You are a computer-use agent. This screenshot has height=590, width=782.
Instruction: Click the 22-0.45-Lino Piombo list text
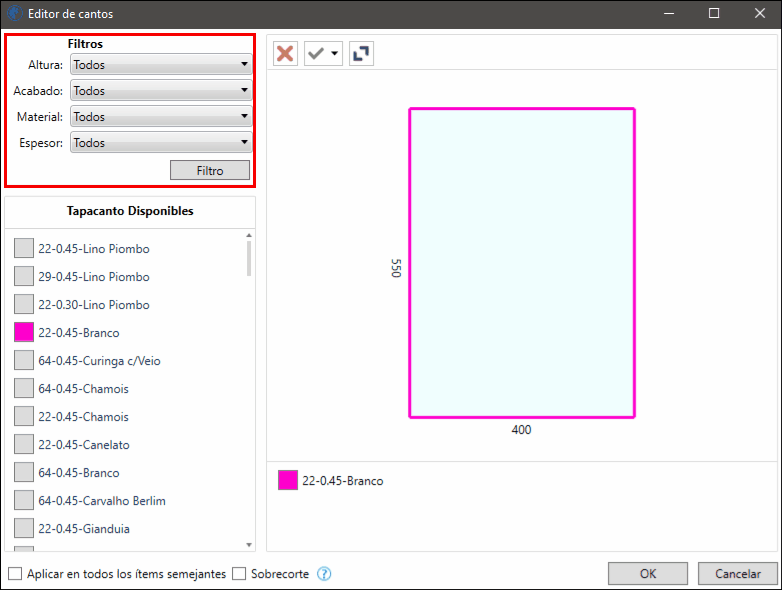[94, 248]
